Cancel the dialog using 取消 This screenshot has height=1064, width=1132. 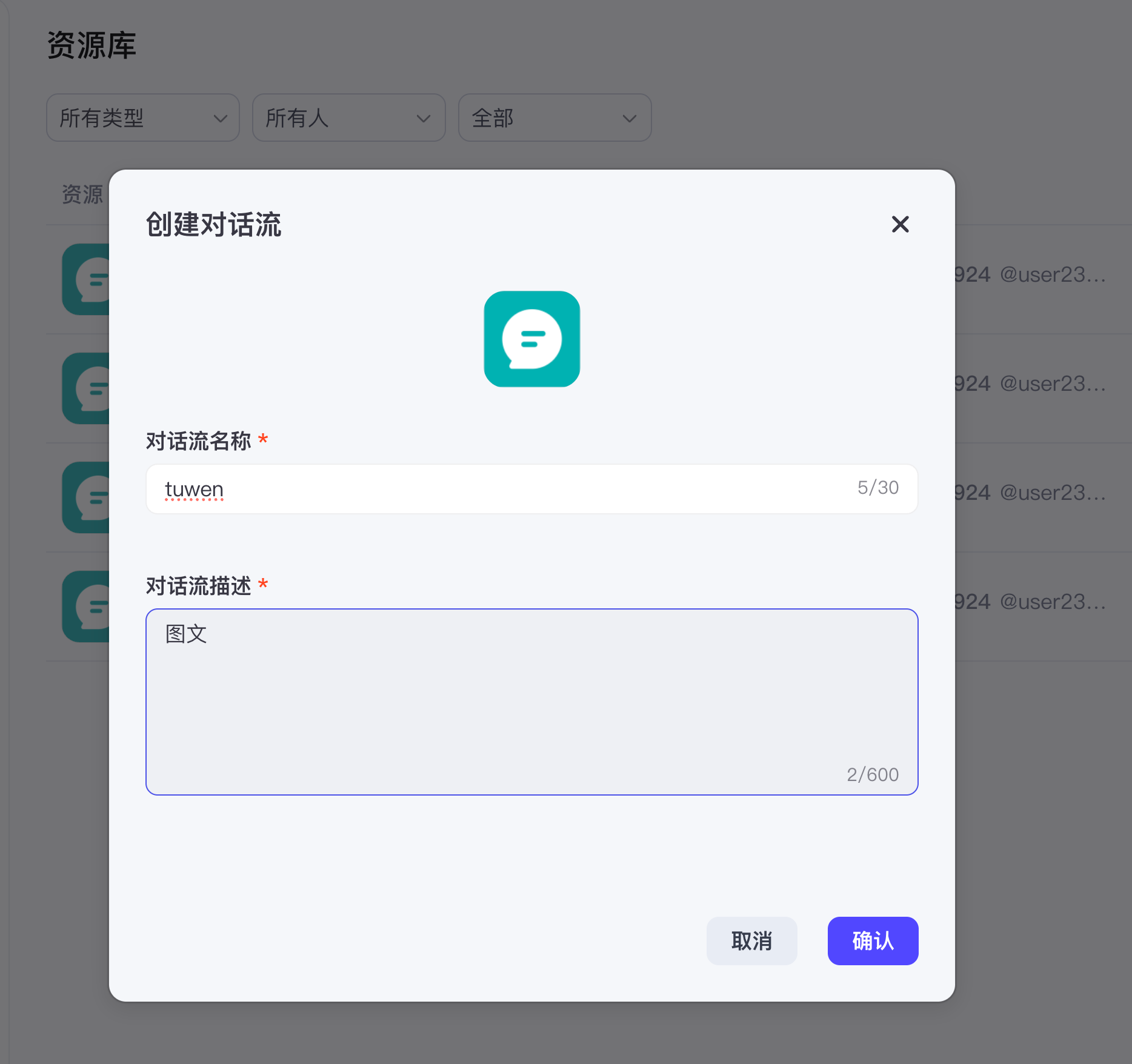[751, 941]
